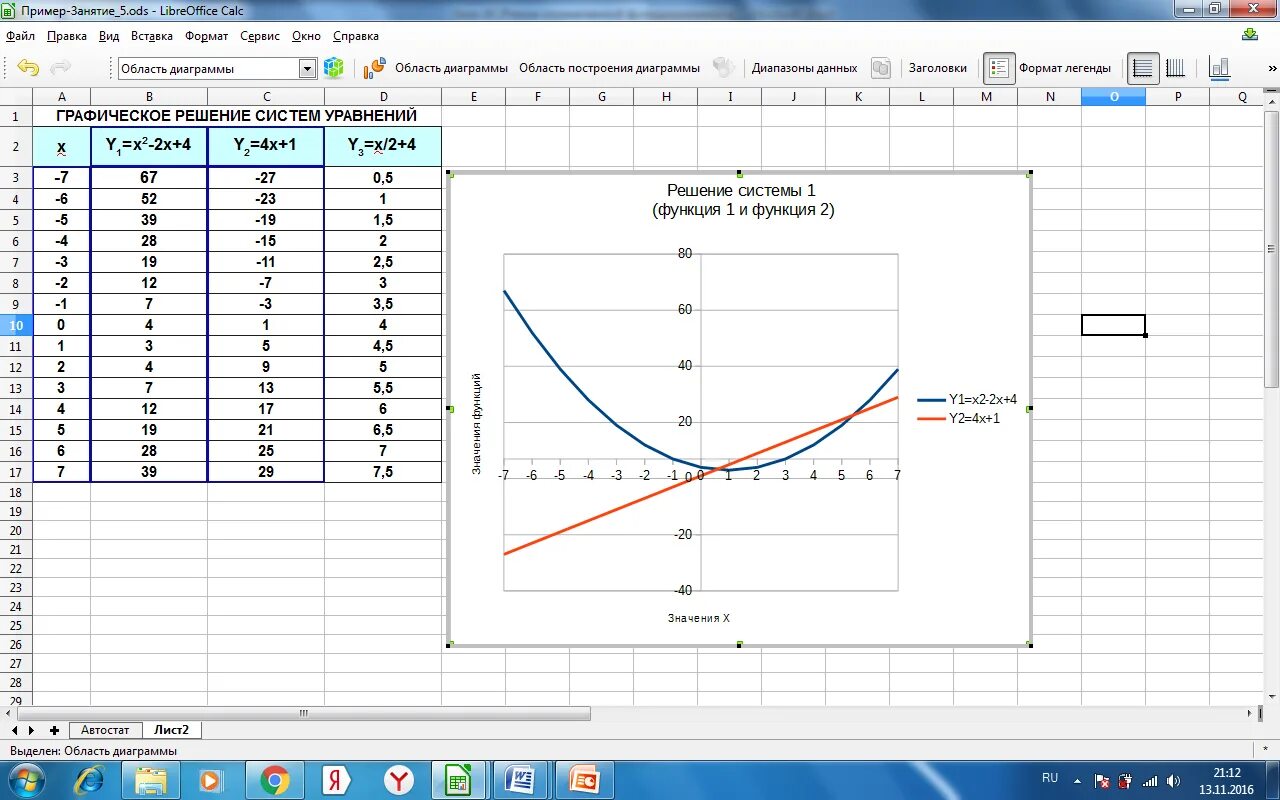
Task: Open the Правка menu
Action: (x=67, y=36)
